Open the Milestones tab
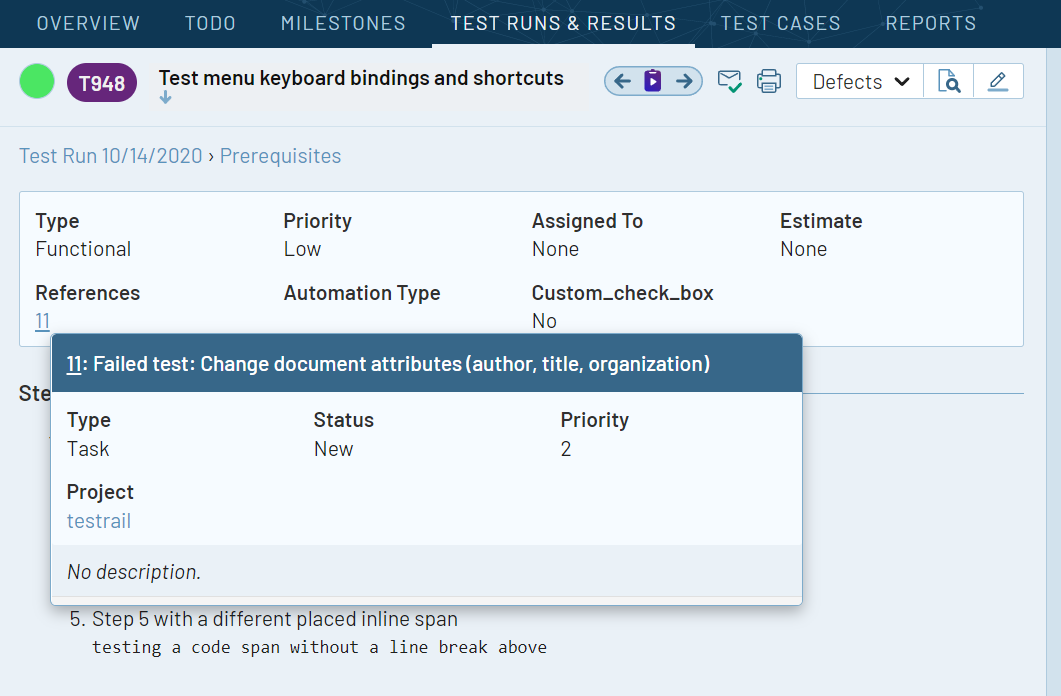1061x696 pixels. pyautogui.click(x=343, y=22)
